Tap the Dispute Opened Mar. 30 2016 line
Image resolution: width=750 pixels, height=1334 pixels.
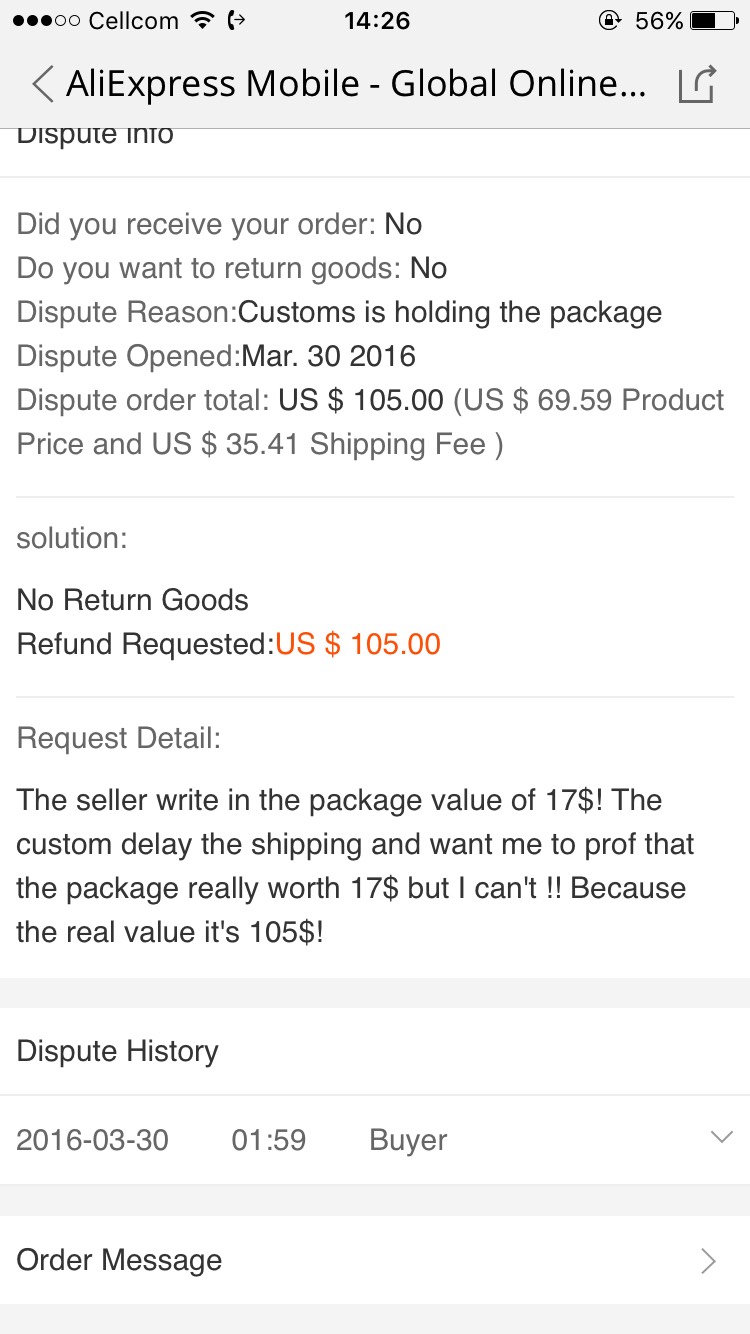click(x=216, y=356)
